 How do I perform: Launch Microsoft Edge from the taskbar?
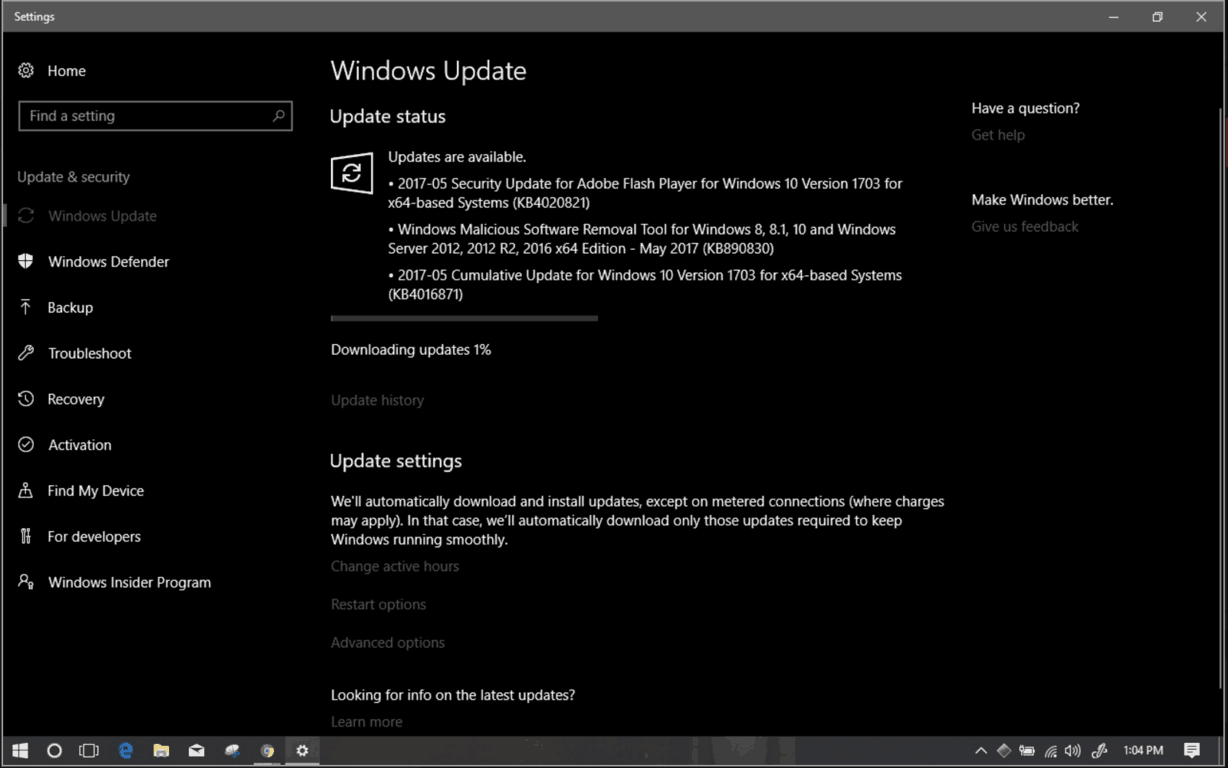point(126,750)
